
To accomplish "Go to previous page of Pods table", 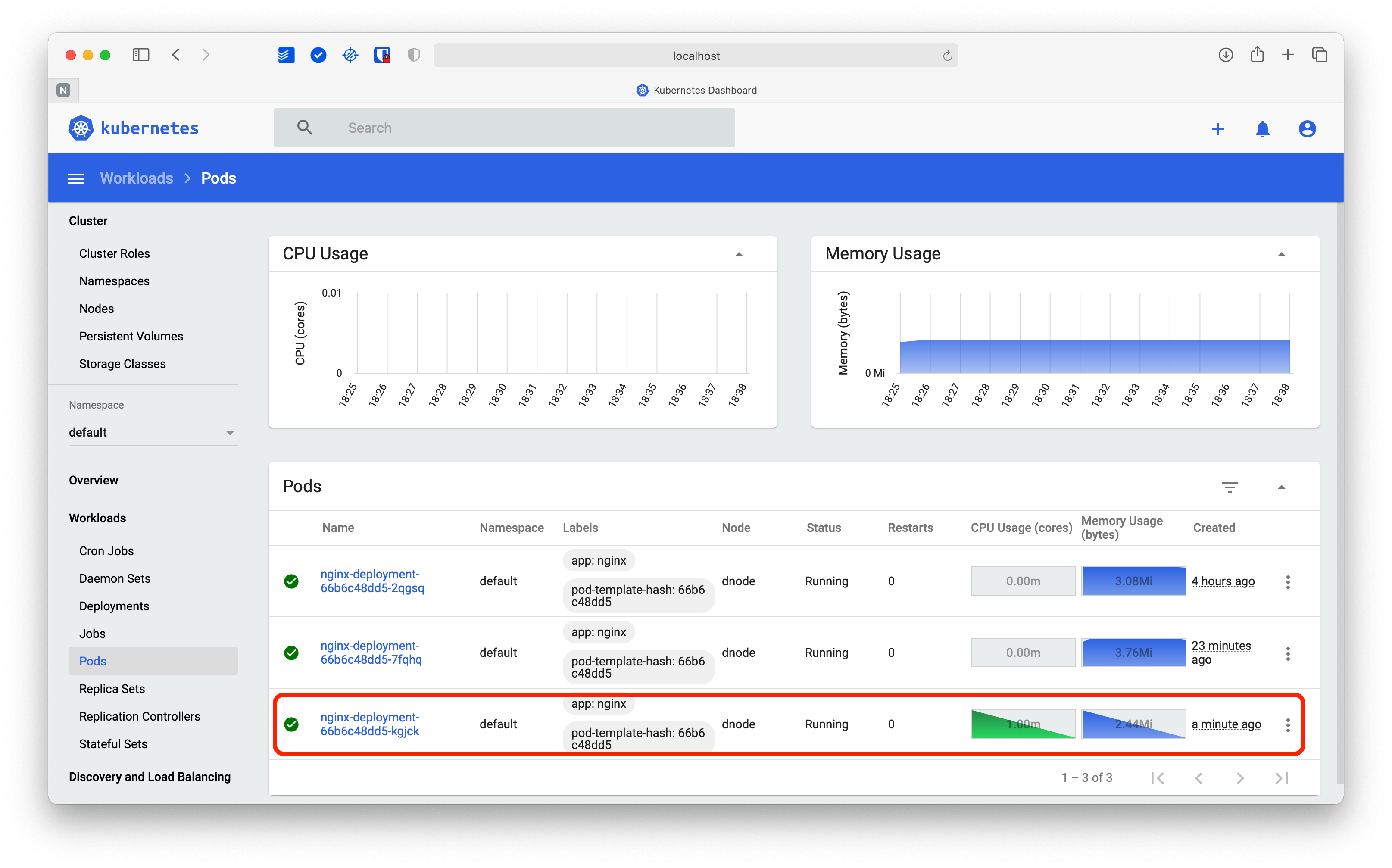I will pos(1198,778).
